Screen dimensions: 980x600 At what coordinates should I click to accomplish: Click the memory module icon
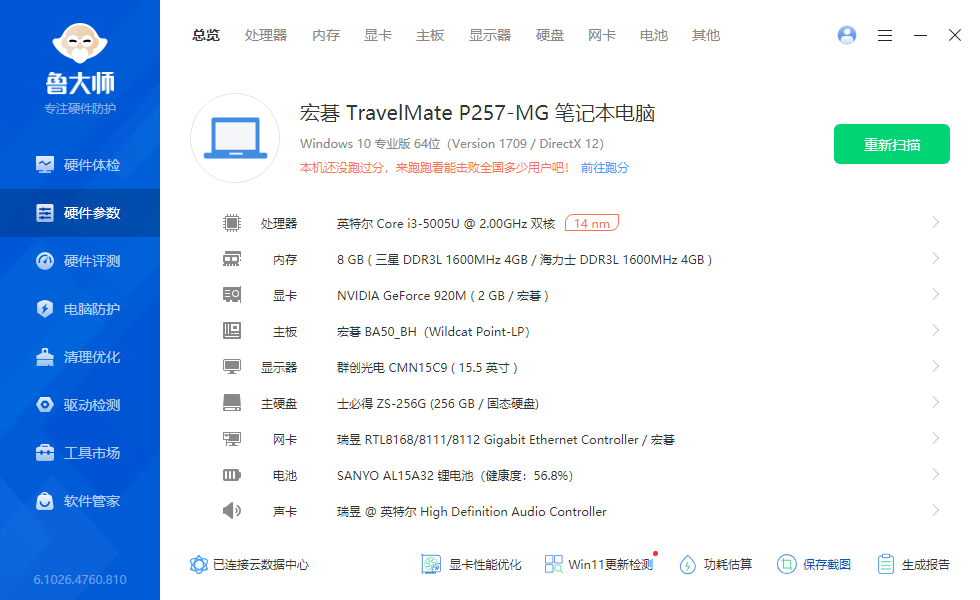(x=232, y=259)
